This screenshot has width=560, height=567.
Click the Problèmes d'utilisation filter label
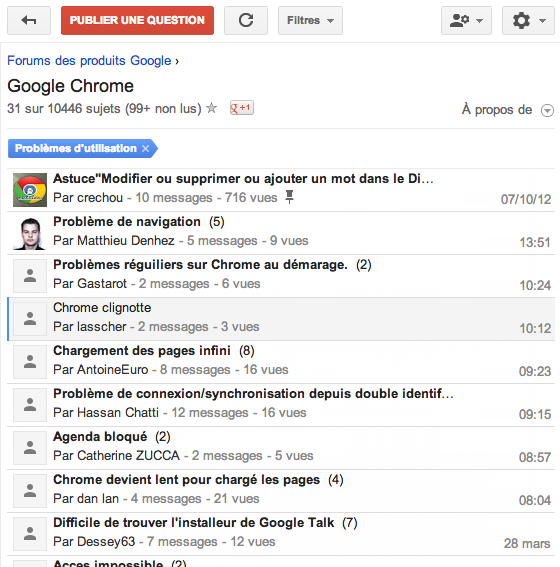[76, 149]
